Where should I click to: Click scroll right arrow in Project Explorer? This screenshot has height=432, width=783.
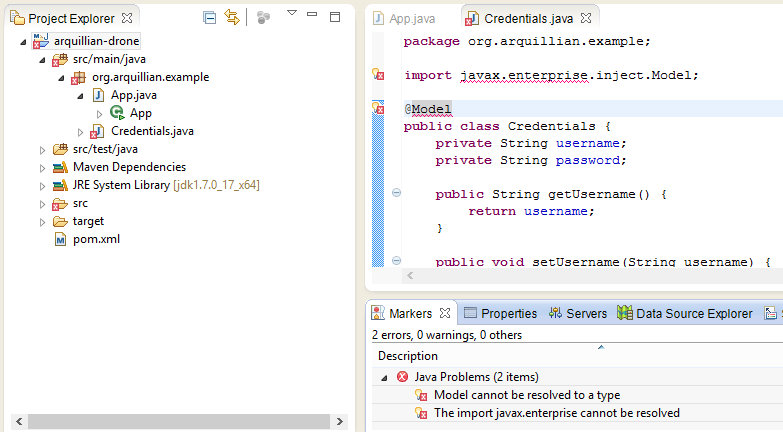point(340,422)
